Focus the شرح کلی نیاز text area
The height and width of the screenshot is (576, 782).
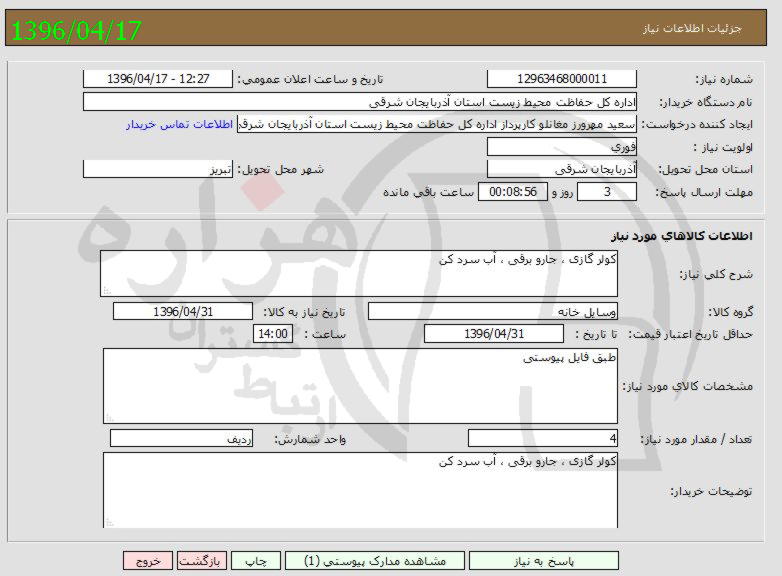pyautogui.click(x=360, y=273)
